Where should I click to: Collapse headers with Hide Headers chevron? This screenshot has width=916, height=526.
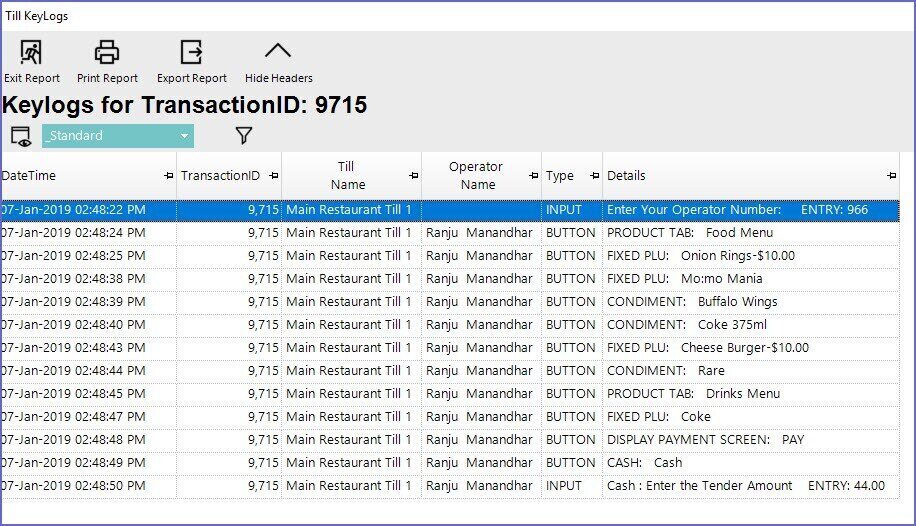coord(278,52)
